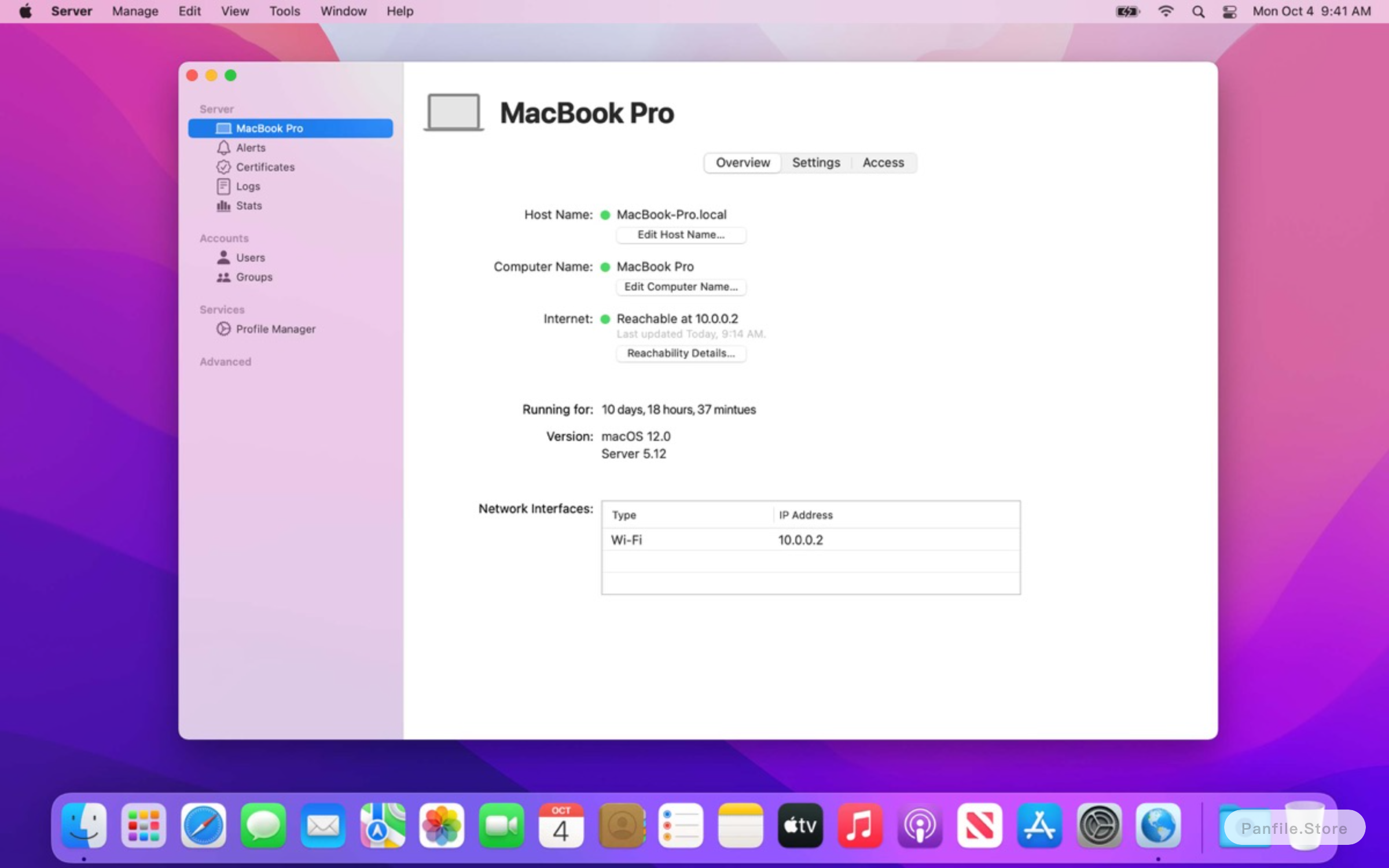The height and width of the screenshot is (868, 1389).
Task: Open the Edit menu
Action: click(189, 11)
